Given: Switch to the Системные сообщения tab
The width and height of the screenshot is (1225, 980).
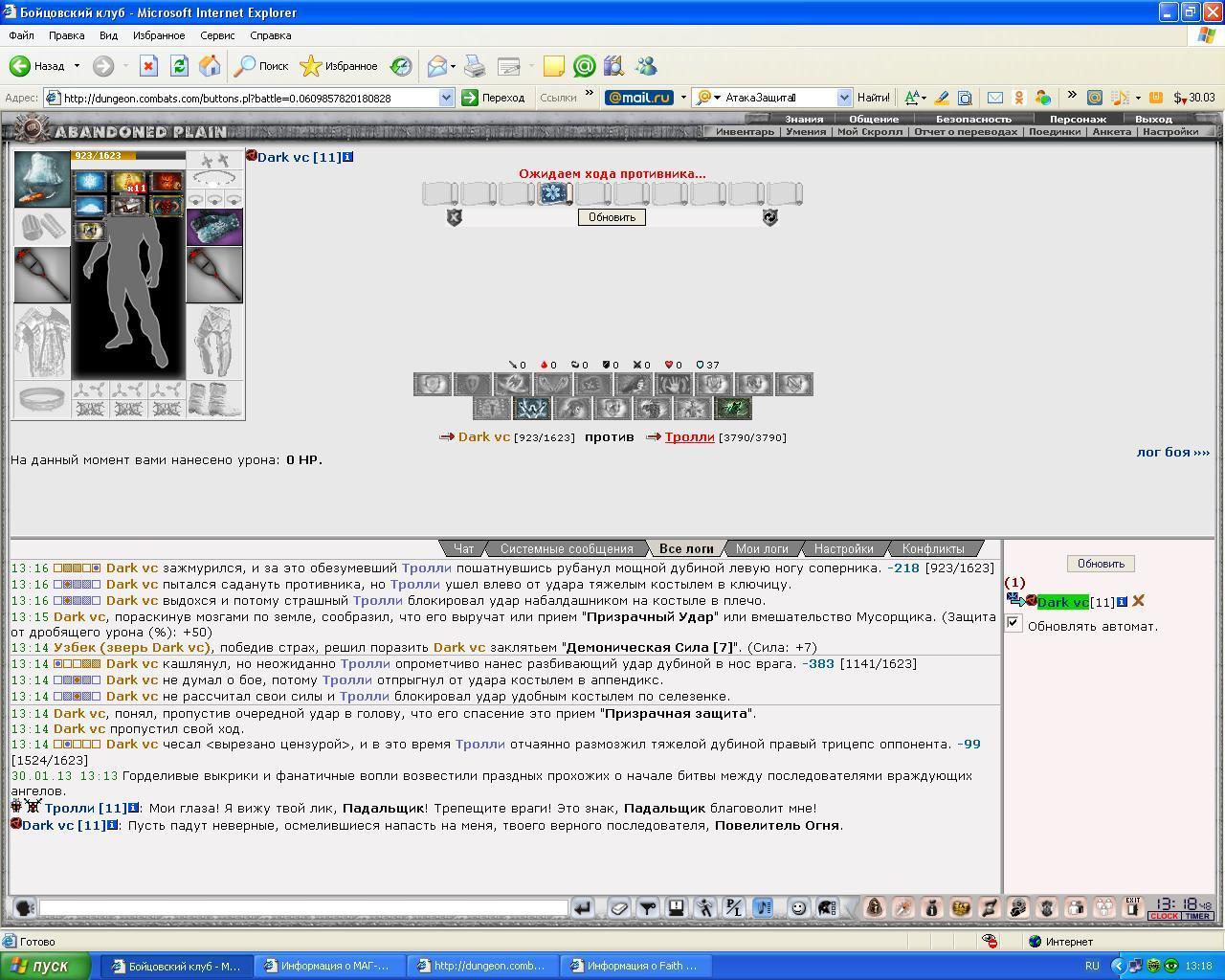Looking at the screenshot, I should pyautogui.click(x=567, y=548).
